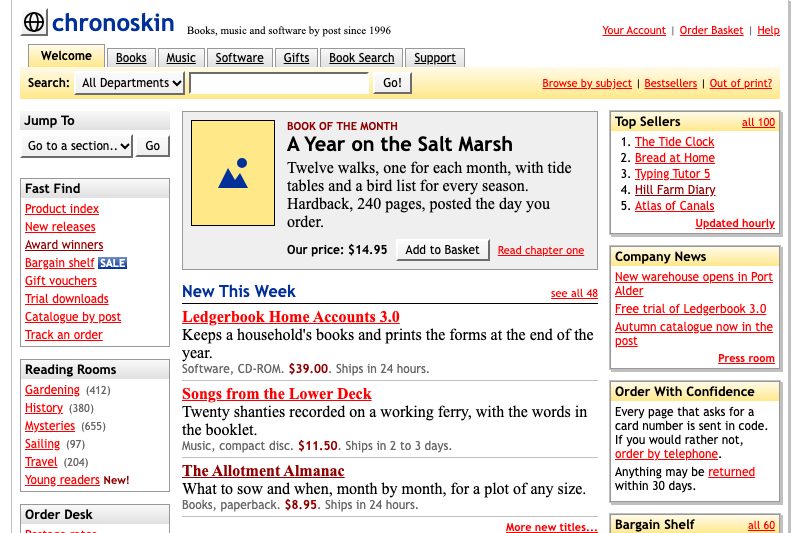Open the Go to a section dropdown
Viewport: 800px width, 533px height.
tap(77, 146)
